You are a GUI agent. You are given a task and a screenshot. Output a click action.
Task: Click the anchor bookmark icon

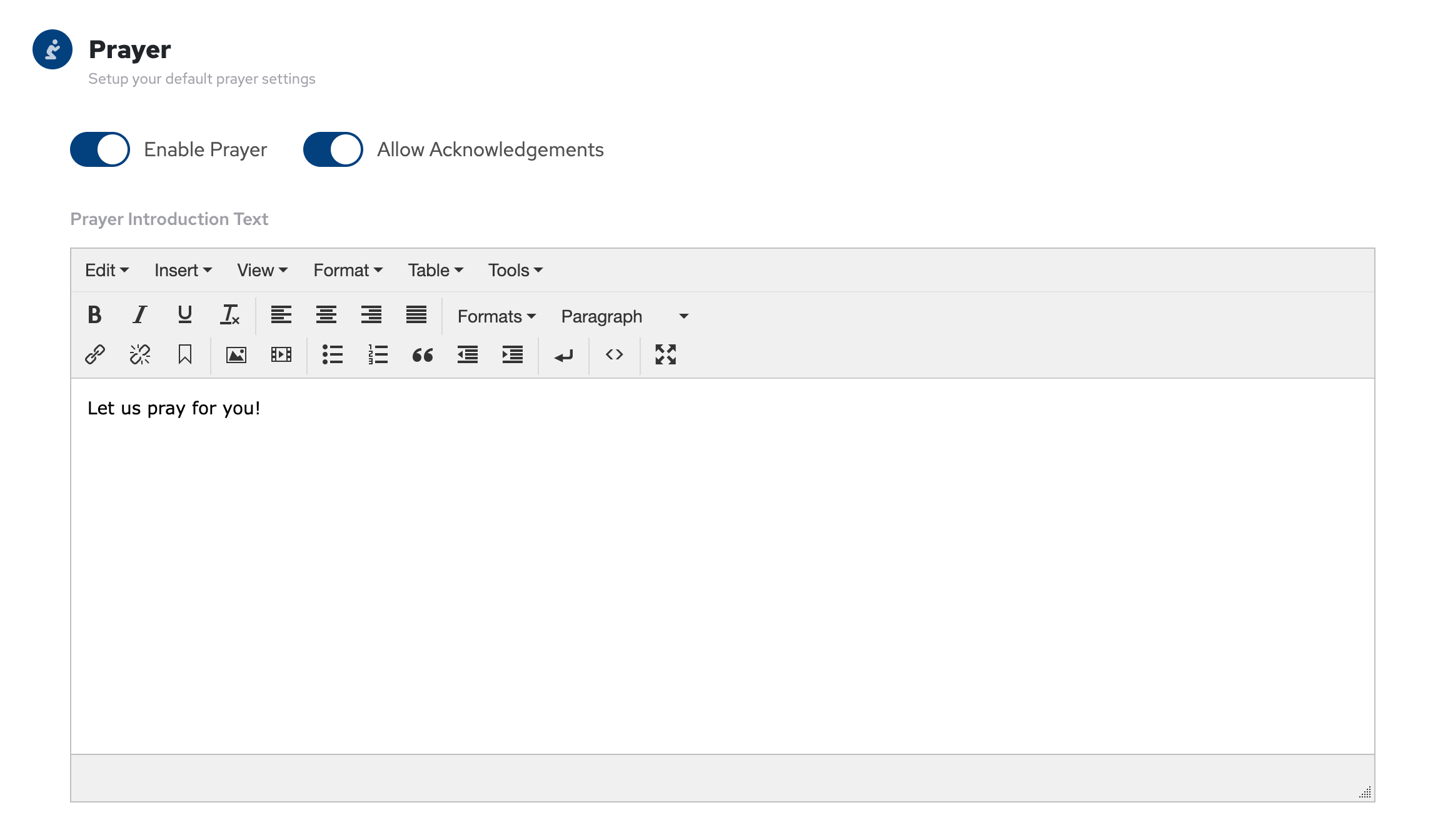[185, 355]
